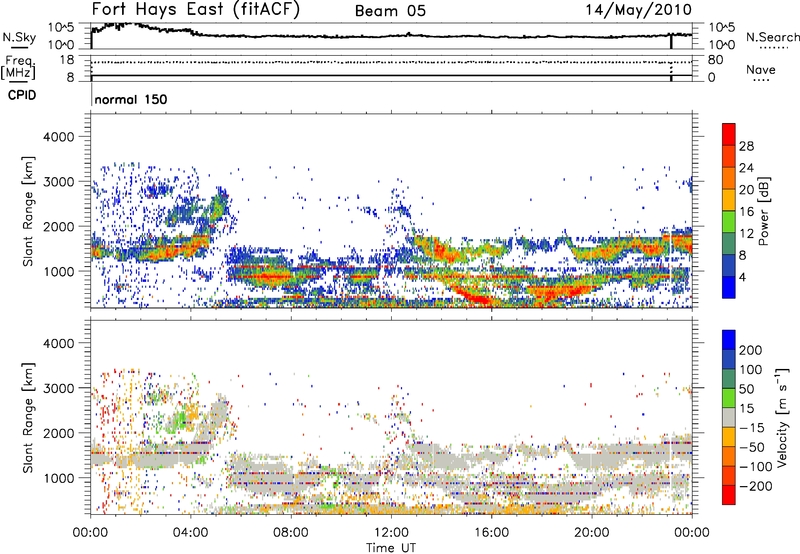Click the '04:00' time axis label
This screenshot has width=800, height=554.
[190, 533]
